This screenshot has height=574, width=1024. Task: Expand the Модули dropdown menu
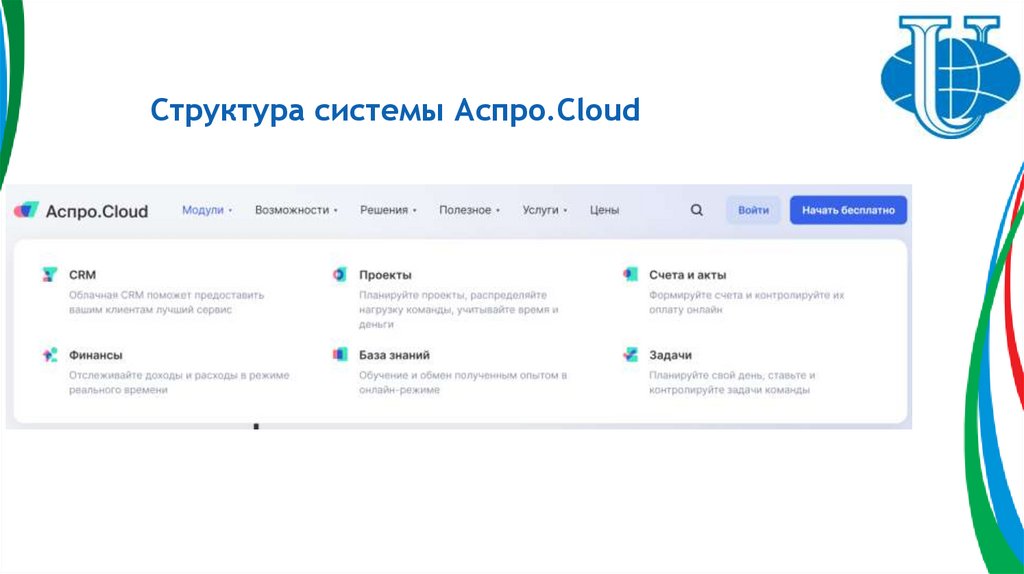pos(206,210)
